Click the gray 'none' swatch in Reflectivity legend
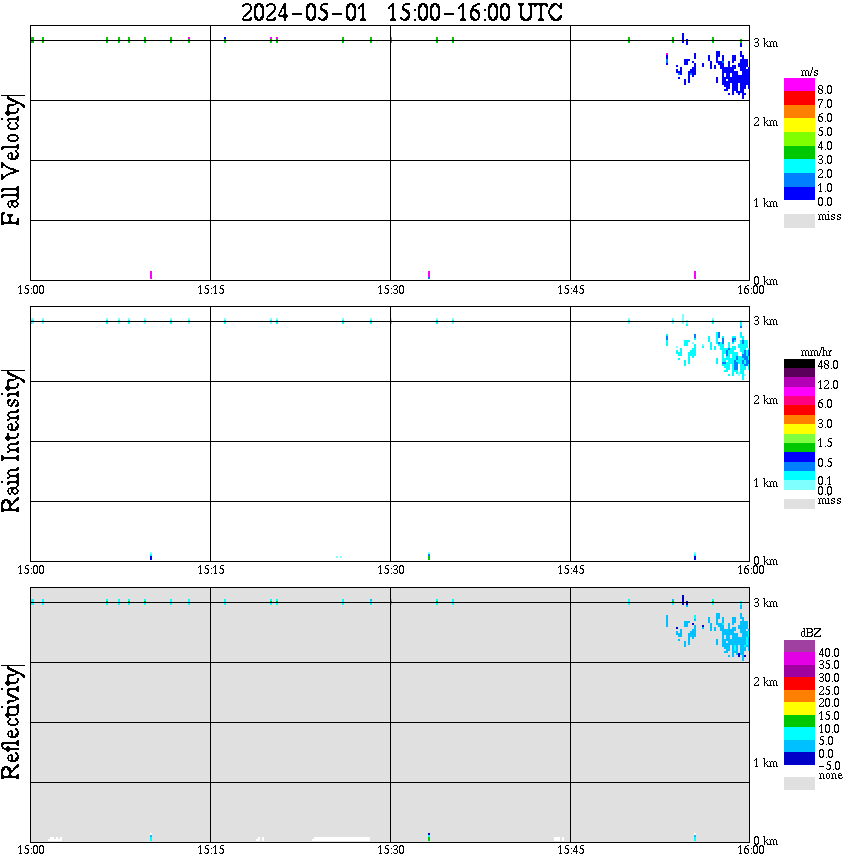Image resolution: width=850 pixels, height=868 pixels. pyautogui.click(x=799, y=783)
